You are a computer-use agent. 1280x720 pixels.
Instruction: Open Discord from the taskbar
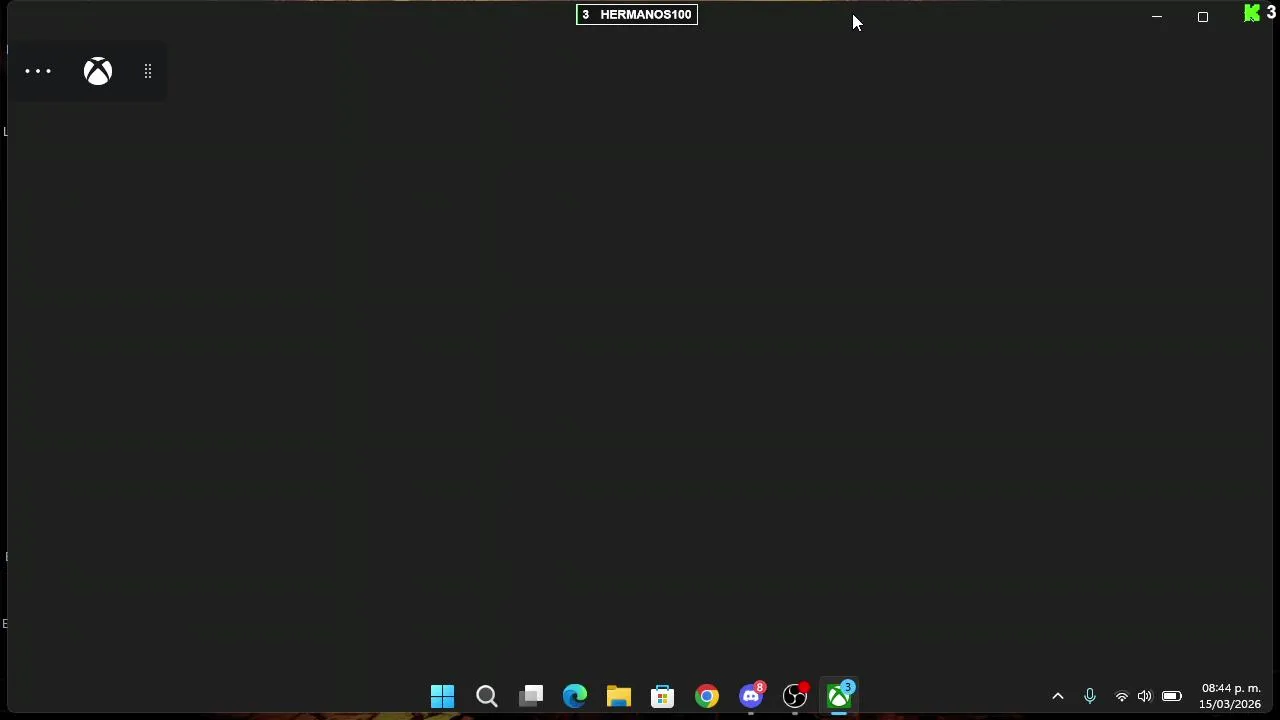(x=751, y=696)
